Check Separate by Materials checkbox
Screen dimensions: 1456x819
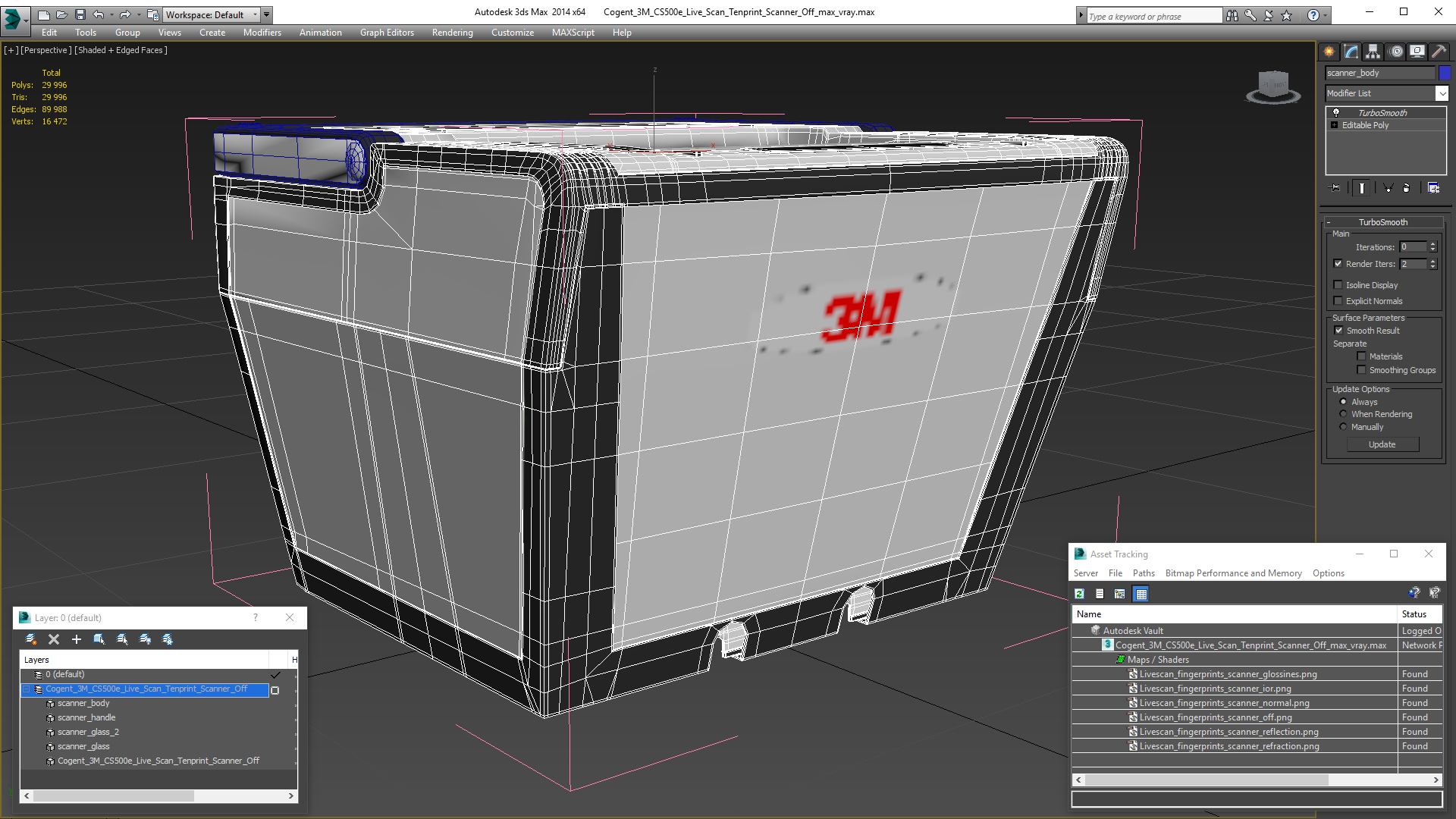1361,356
